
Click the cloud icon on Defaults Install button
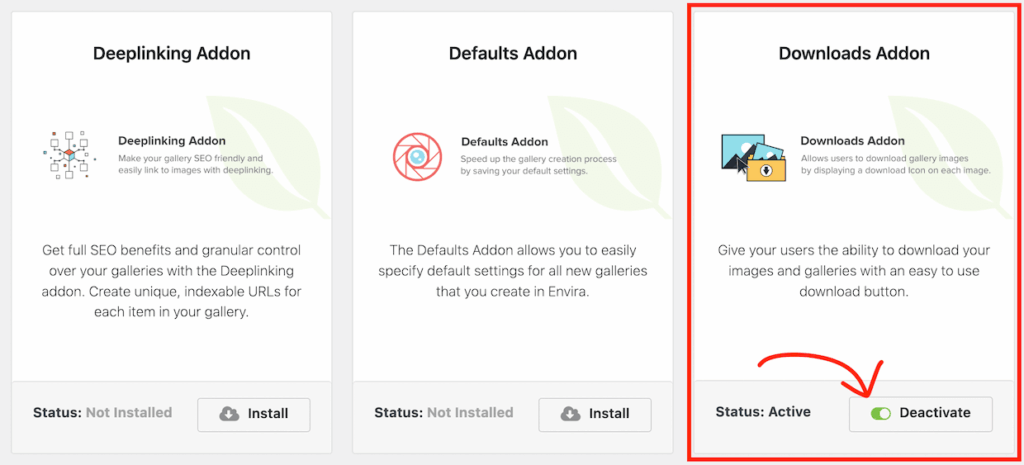(571, 413)
